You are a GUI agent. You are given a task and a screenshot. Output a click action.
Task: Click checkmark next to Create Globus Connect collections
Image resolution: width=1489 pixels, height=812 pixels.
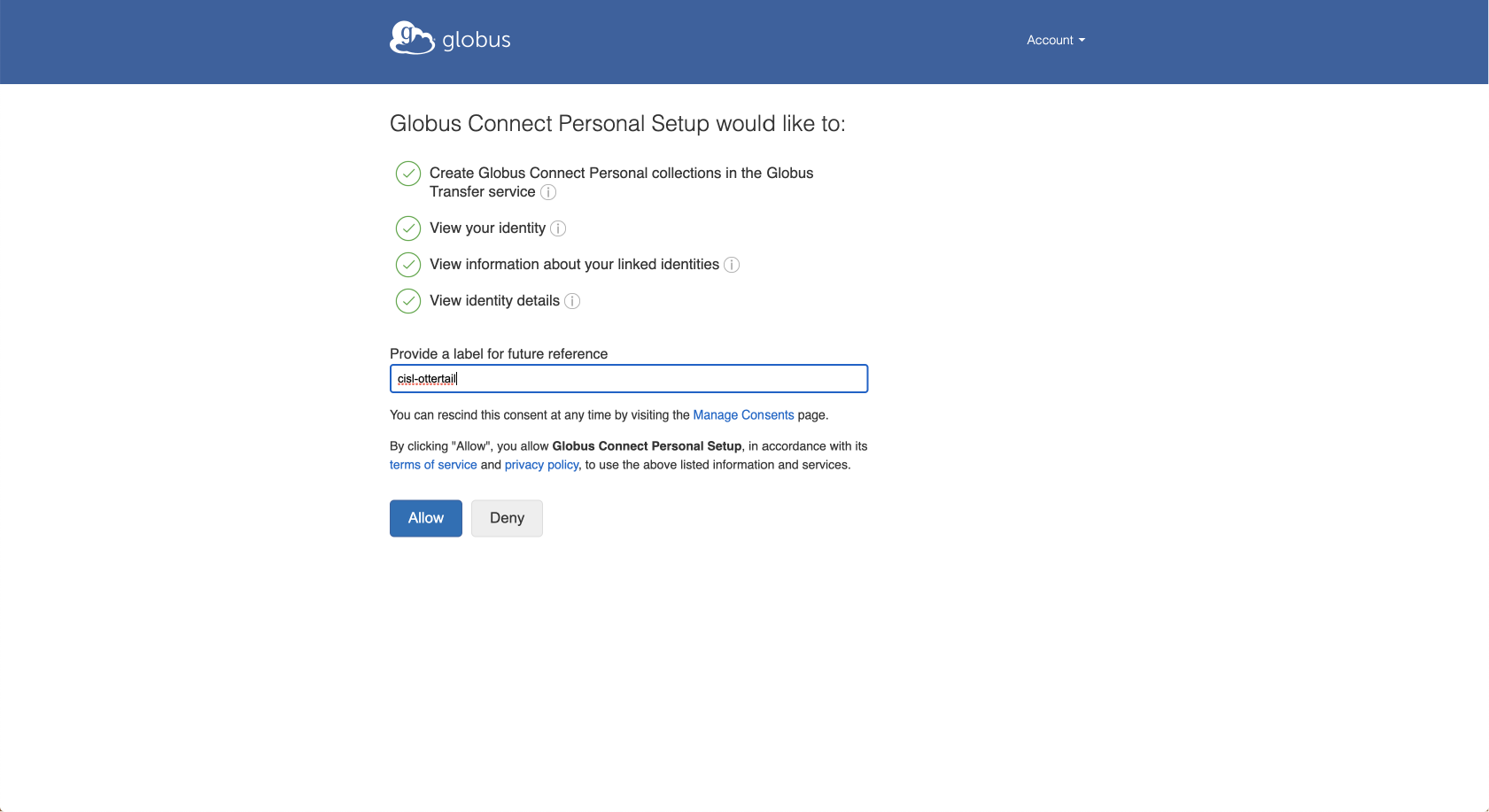click(408, 174)
